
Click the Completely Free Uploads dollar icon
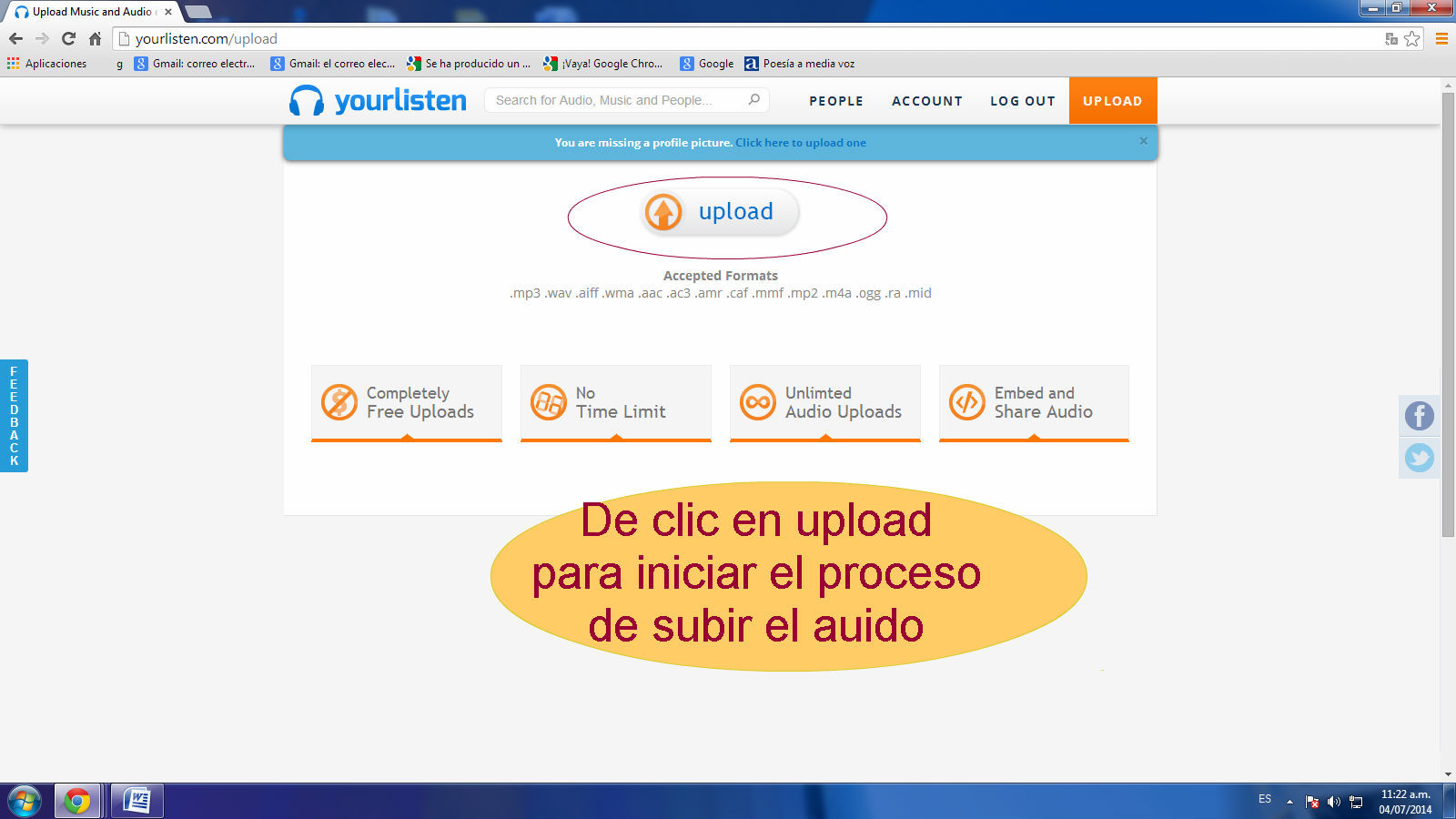[339, 401]
